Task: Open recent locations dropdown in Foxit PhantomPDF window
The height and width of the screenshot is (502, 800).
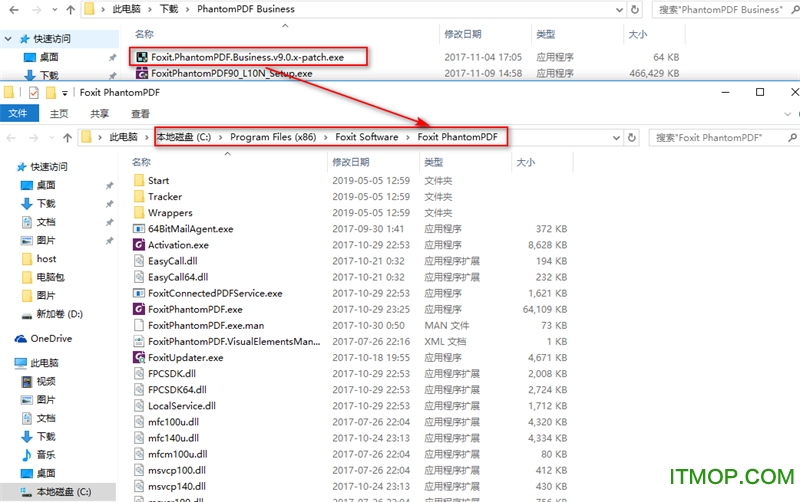Action: click(52, 137)
